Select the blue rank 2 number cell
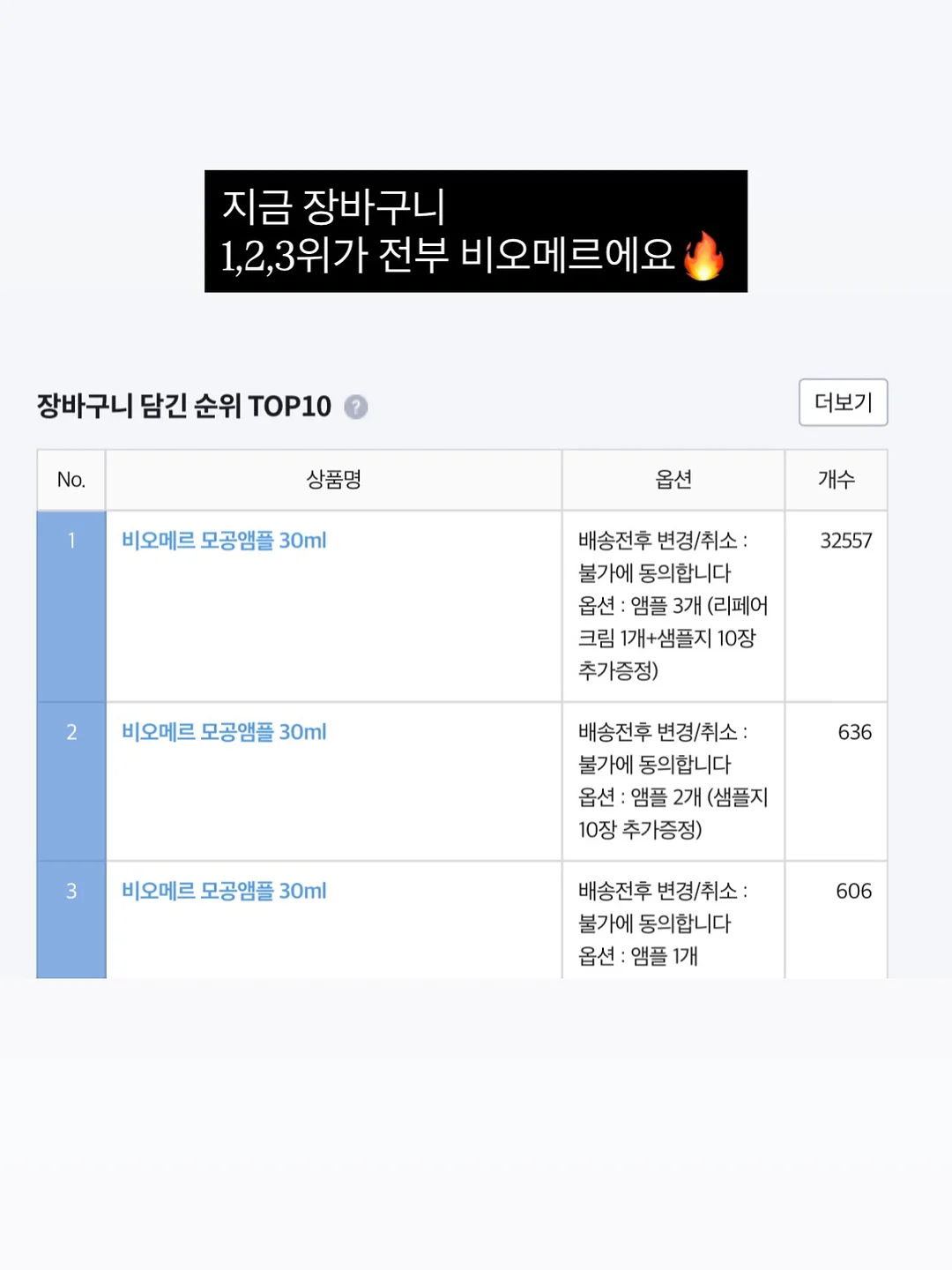Image resolution: width=952 pixels, height=1270 pixels. tap(71, 781)
